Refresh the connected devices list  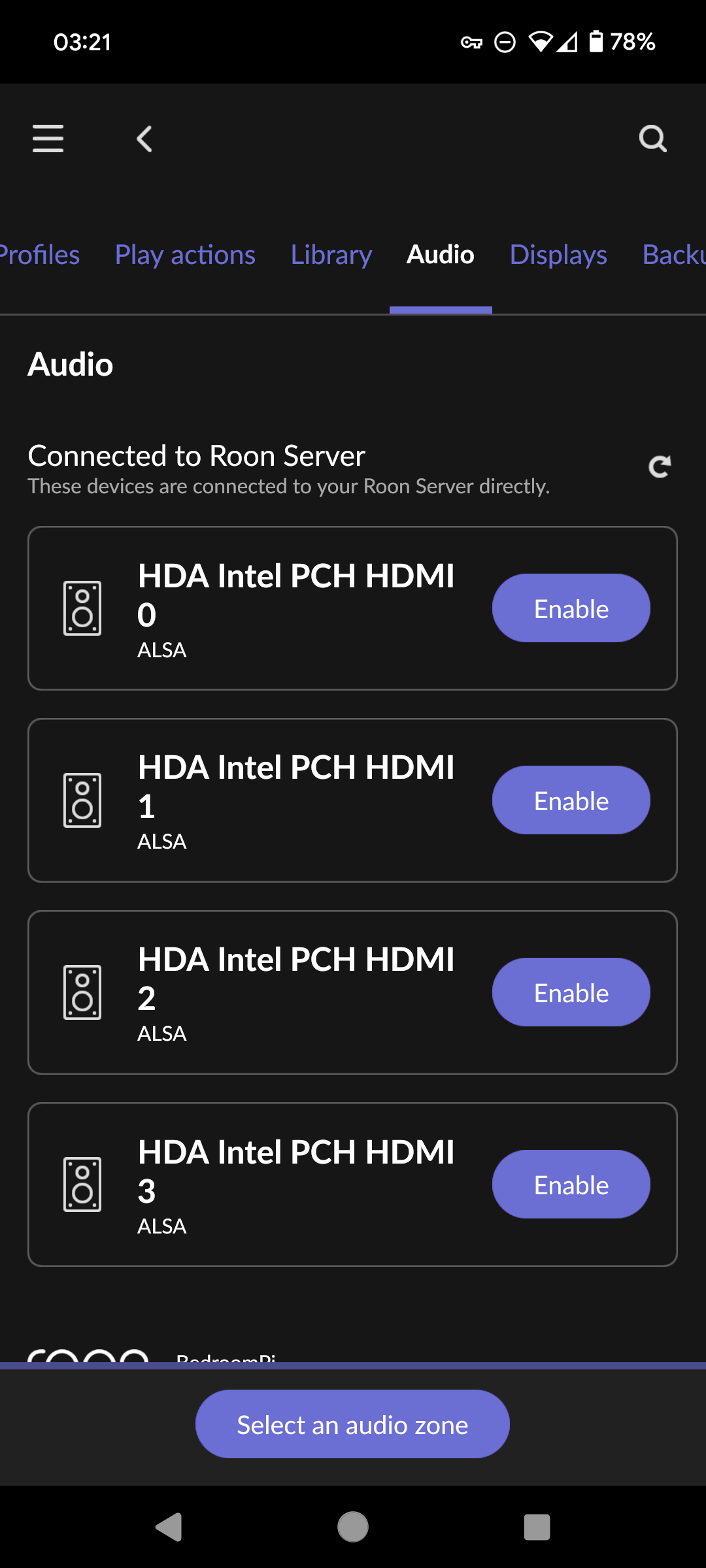click(660, 466)
